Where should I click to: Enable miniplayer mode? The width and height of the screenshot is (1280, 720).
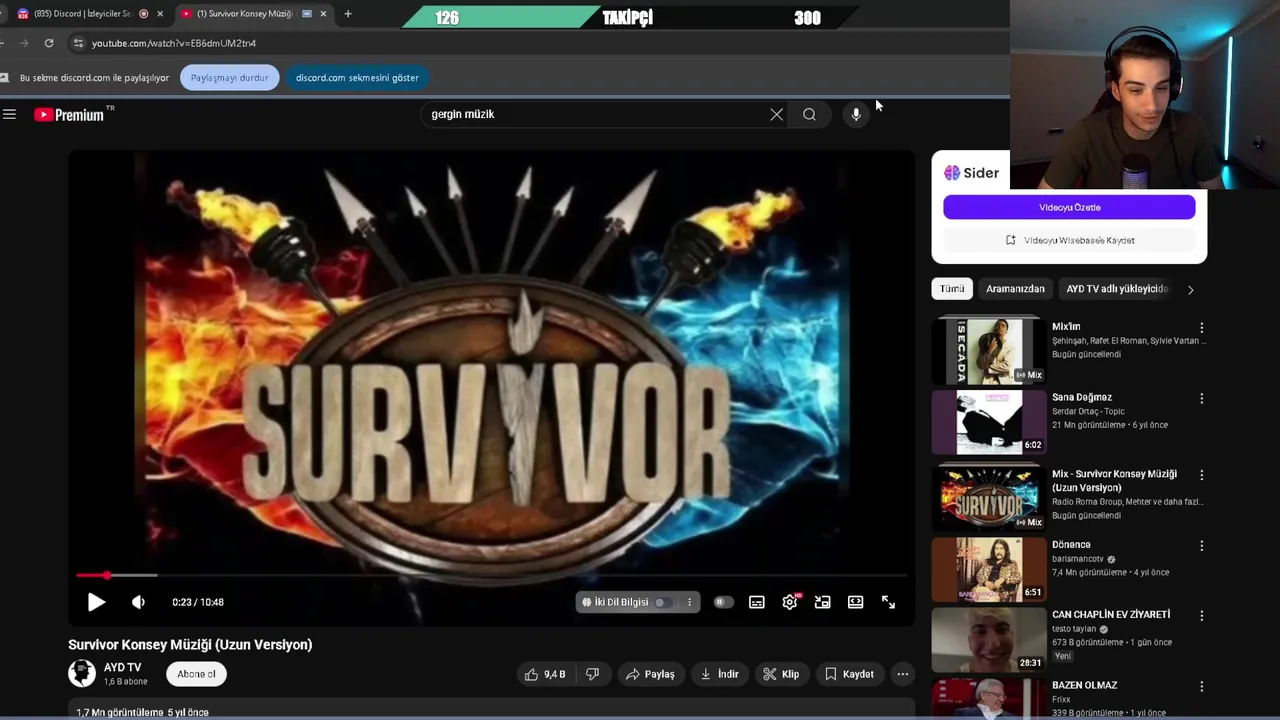(822, 602)
